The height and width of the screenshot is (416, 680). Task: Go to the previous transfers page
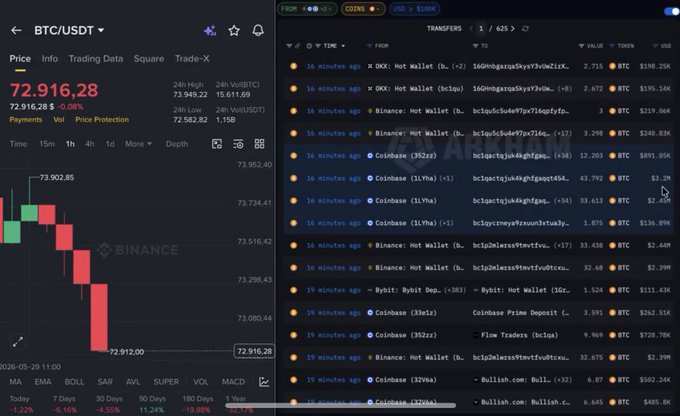tap(471, 29)
